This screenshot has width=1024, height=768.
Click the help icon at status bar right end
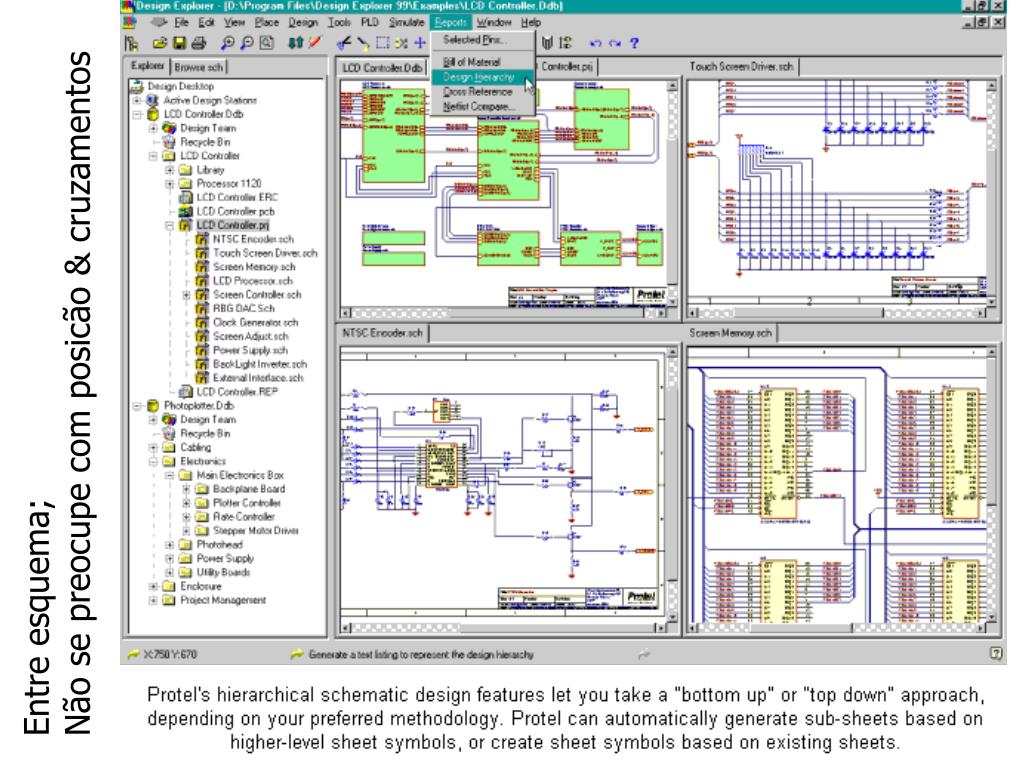[x=996, y=653]
